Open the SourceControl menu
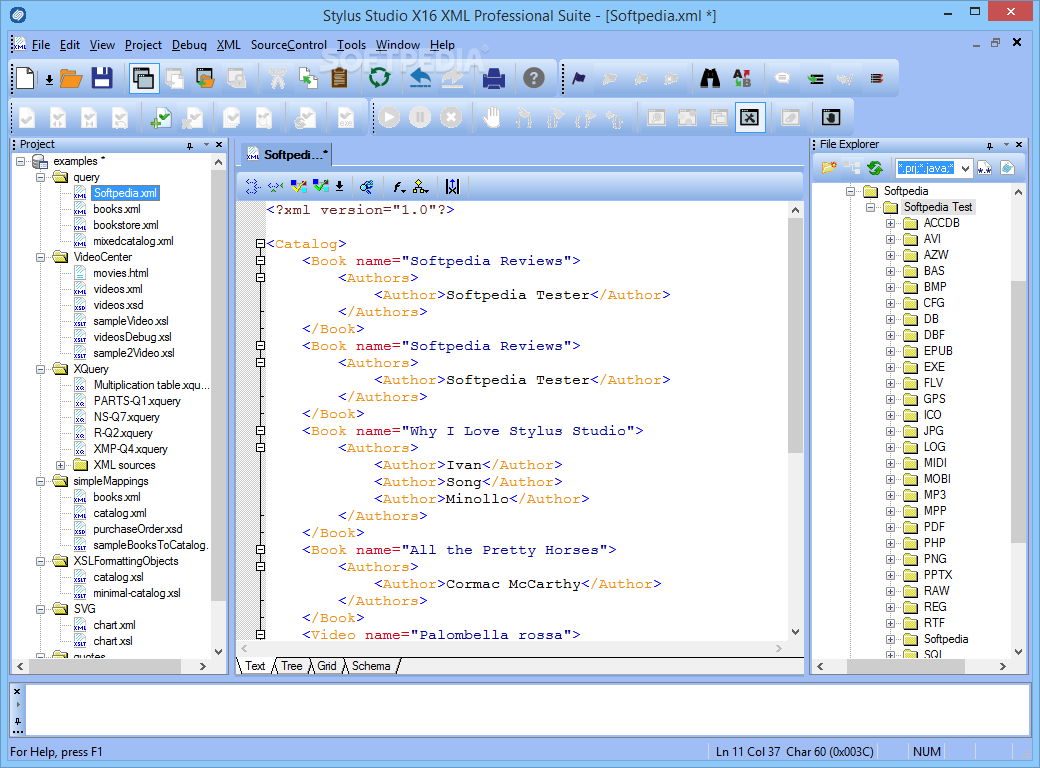This screenshot has width=1040, height=768. point(289,45)
